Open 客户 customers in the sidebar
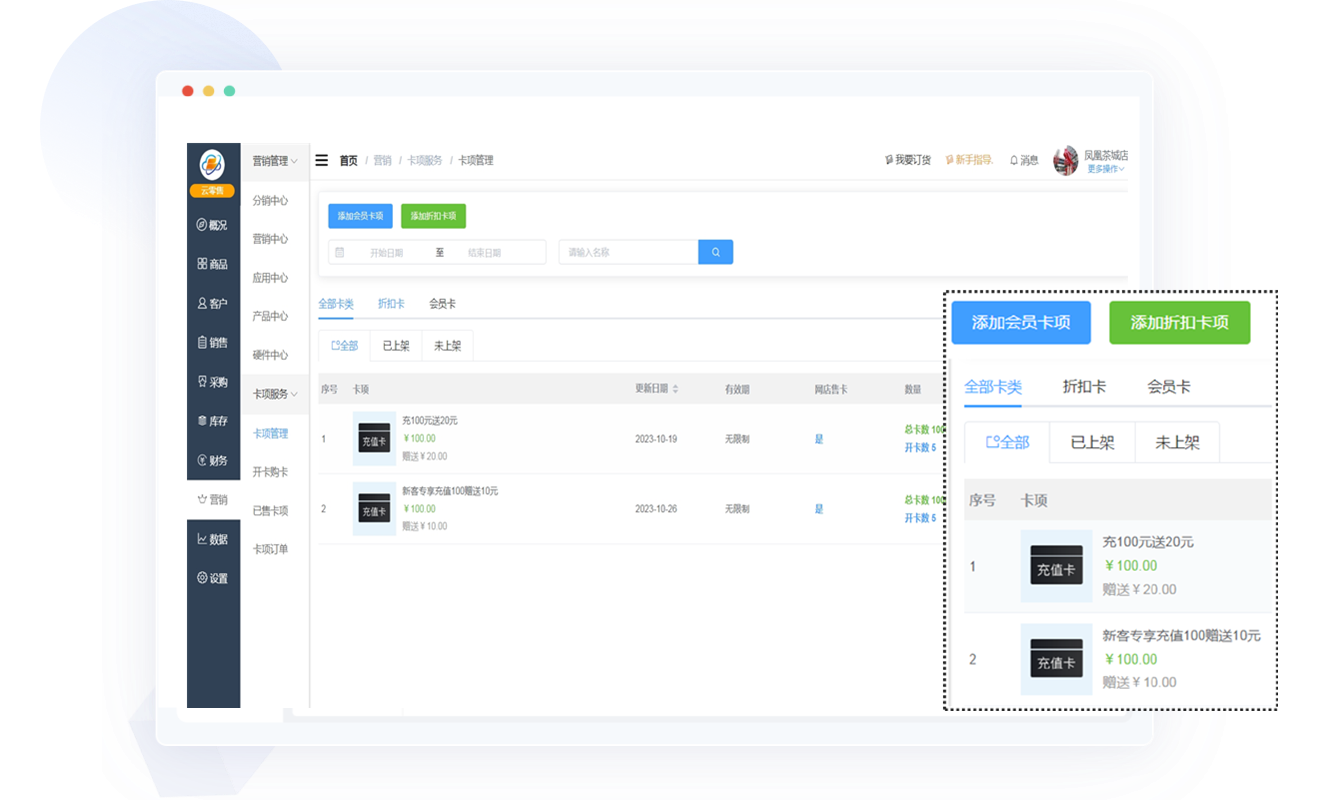Screen dimensions: 1320x800 pos(213,303)
